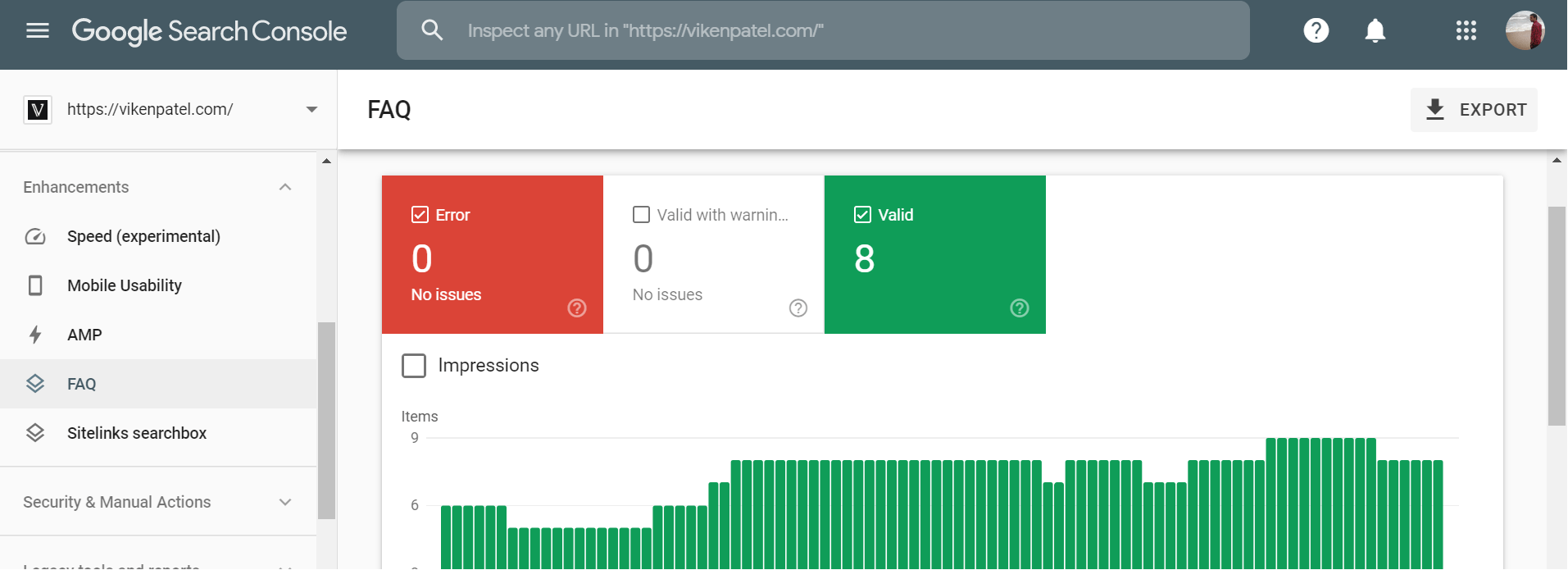Screen dimensions: 1568x570
Task: Select the green Valid status card
Action: [x=935, y=254]
